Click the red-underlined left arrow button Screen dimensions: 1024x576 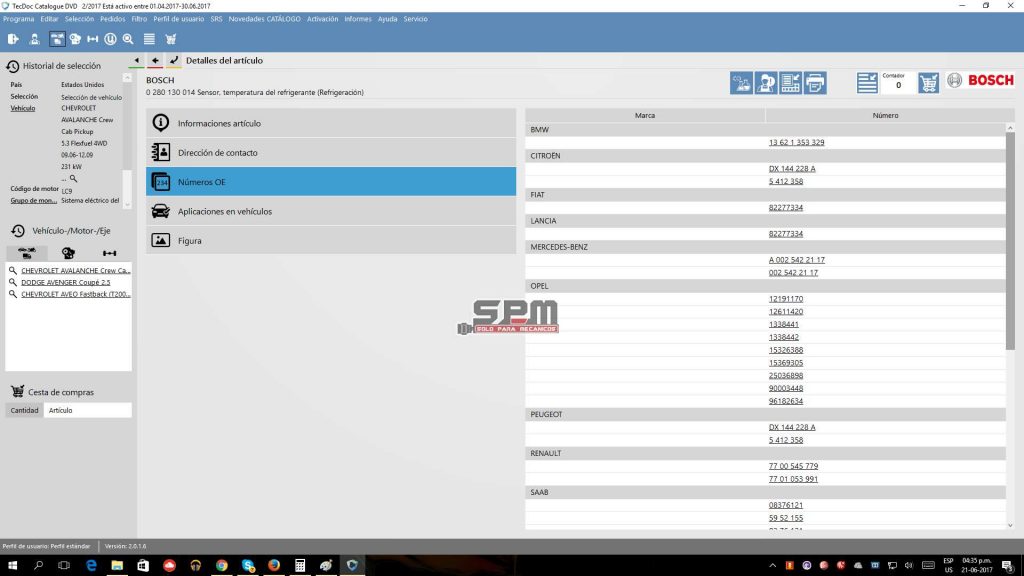[x=155, y=61]
